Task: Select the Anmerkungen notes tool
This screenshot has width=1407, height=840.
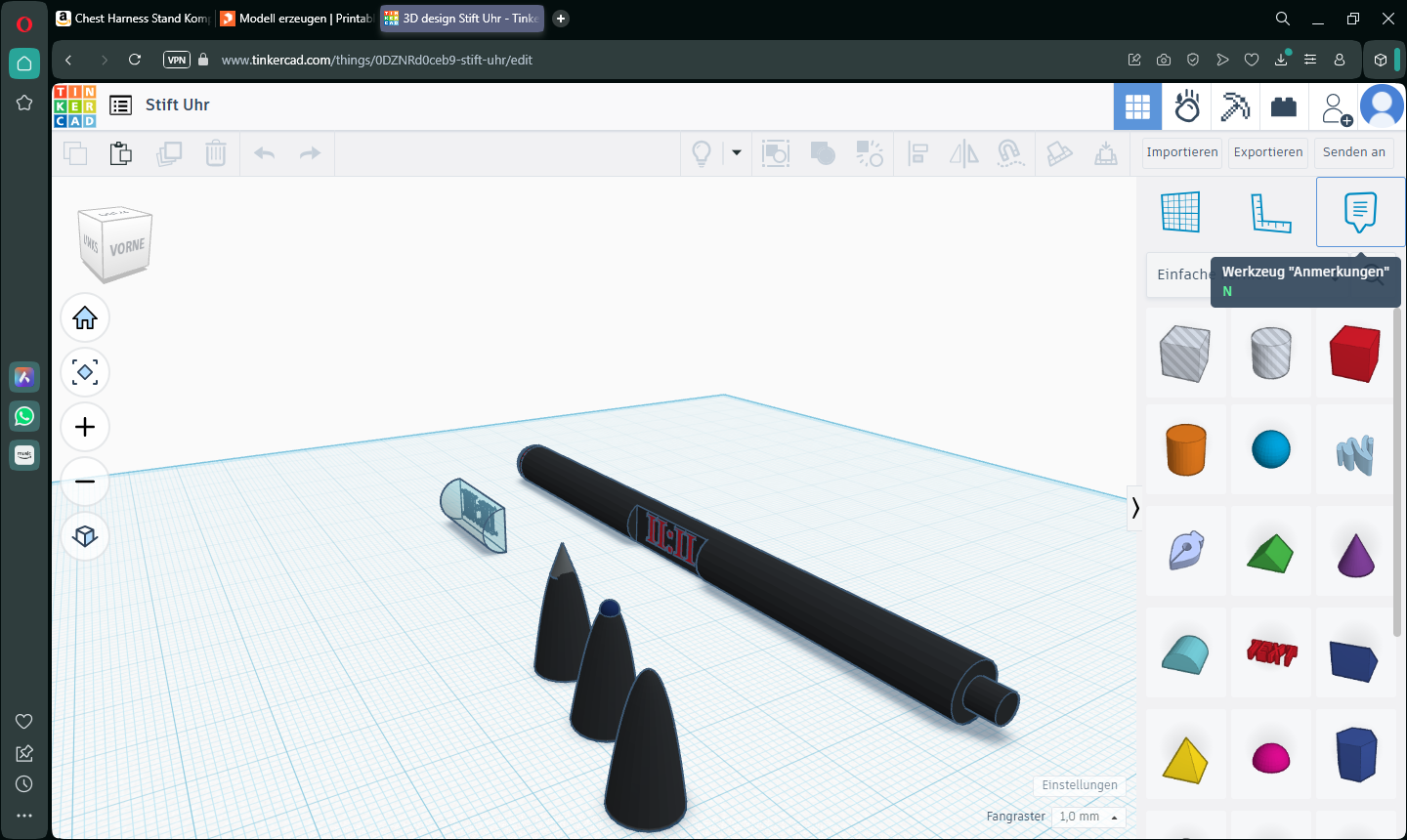Action: click(x=1360, y=212)
